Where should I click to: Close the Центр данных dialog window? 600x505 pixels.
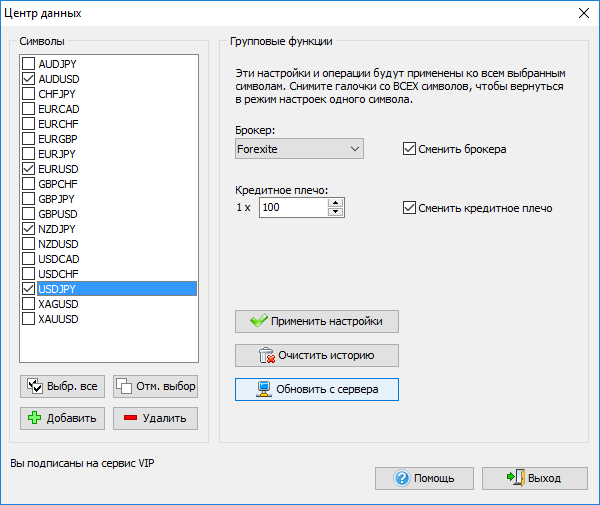[583, 13]
